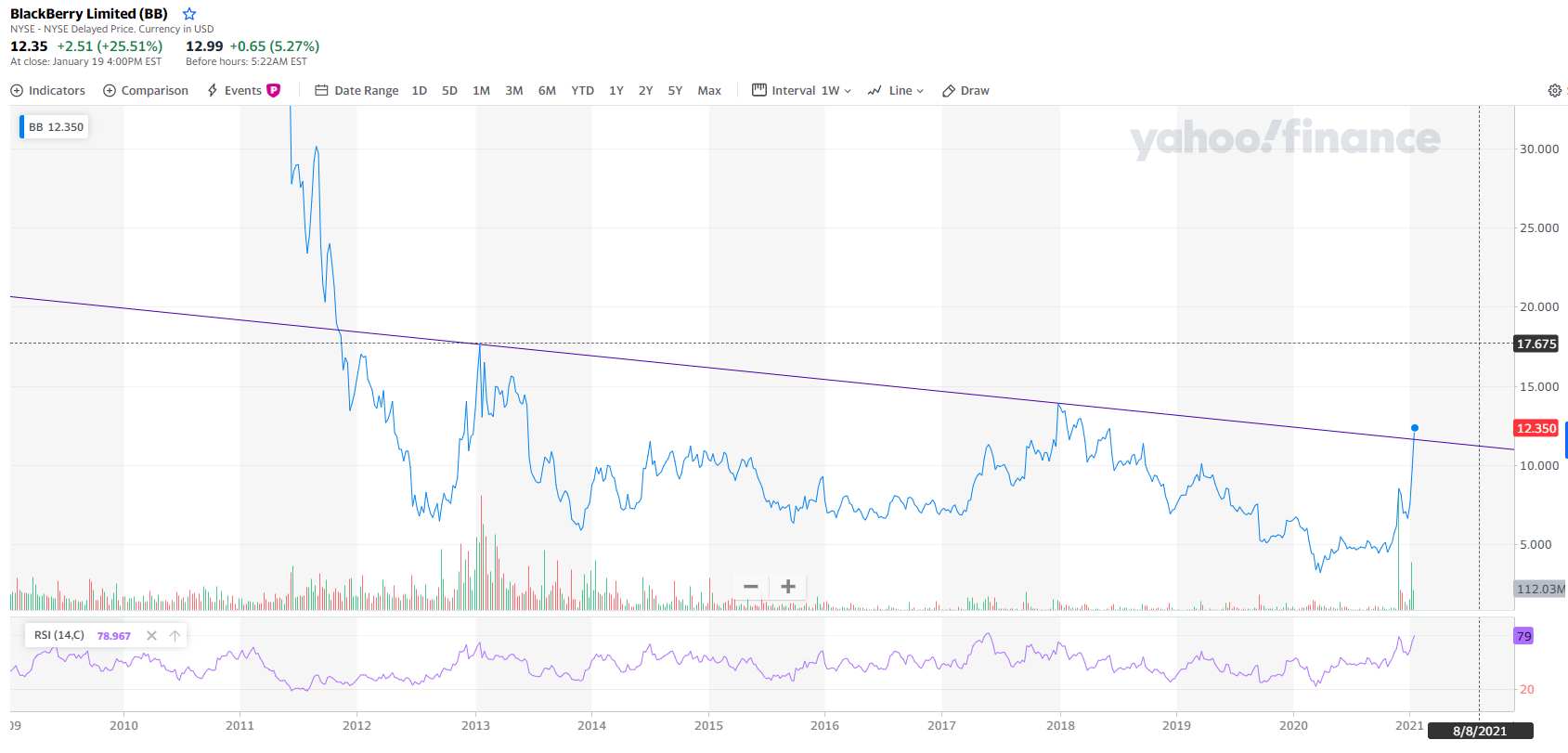This screenshot has width=1568, height=753.
Task: Click the 2018 x-axis year label
Action: [1060, 726]
